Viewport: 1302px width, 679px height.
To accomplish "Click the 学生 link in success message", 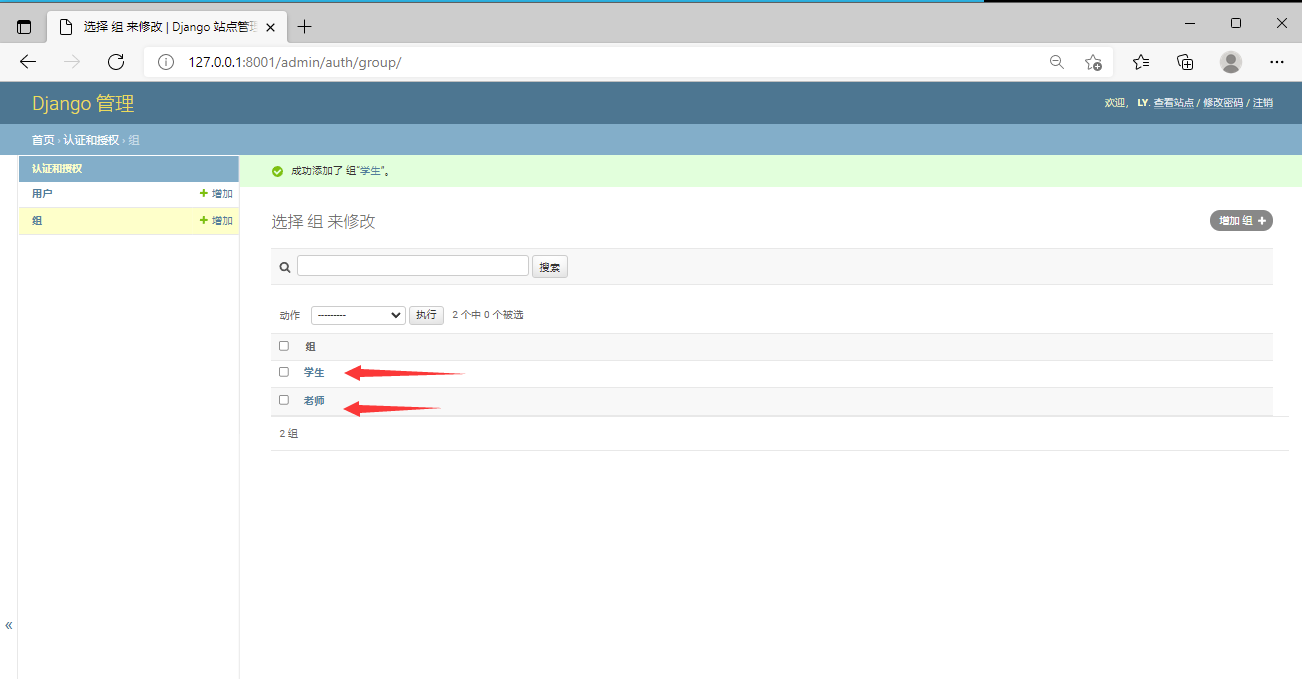I will [x=371, y=171].
